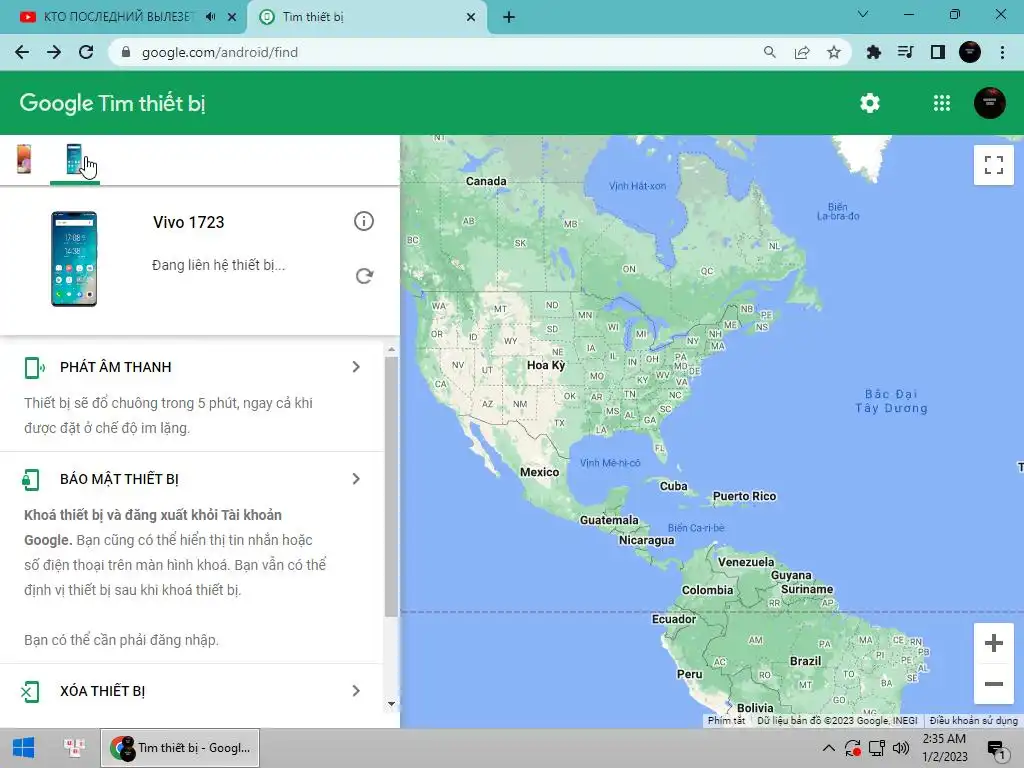Click Mexico label on map

click(539, 472)
